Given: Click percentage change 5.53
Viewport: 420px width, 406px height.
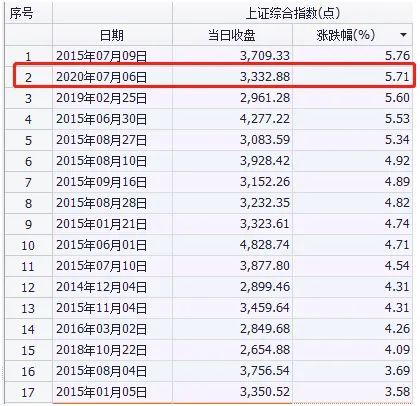Looking at the screenshot, I should point(397,118).
